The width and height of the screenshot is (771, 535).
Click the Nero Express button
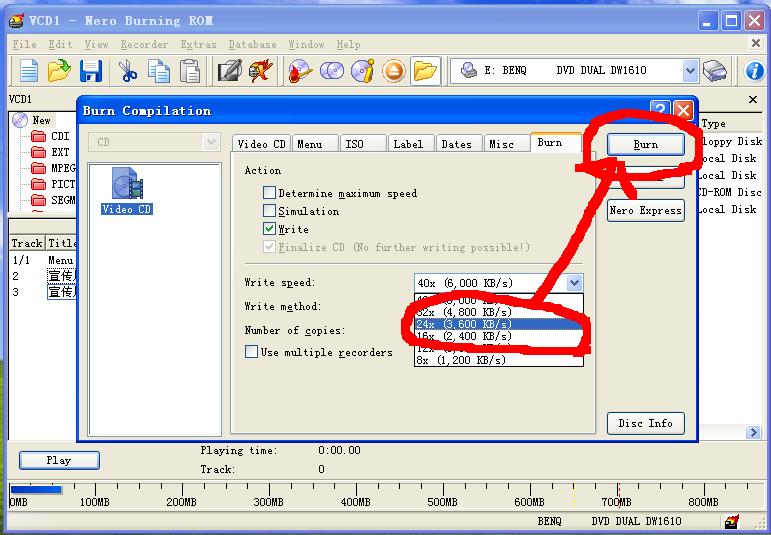(646, 210)
